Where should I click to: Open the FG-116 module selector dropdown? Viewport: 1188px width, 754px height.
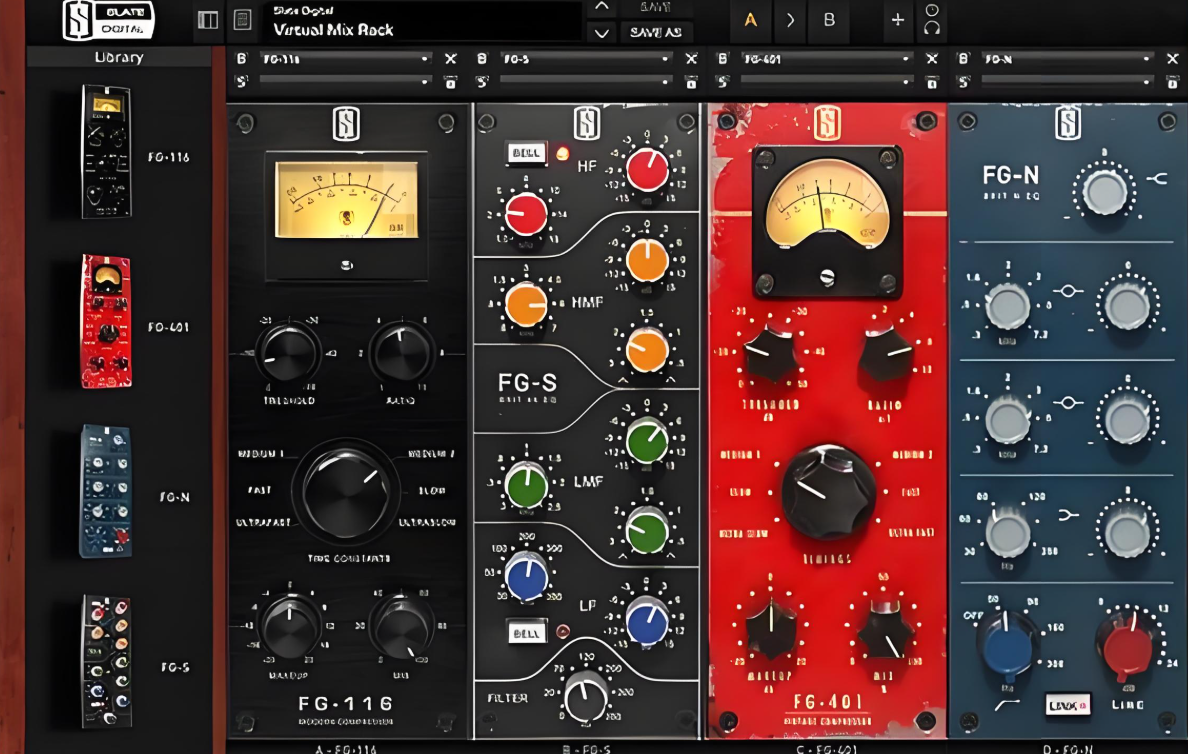point(345,58)
